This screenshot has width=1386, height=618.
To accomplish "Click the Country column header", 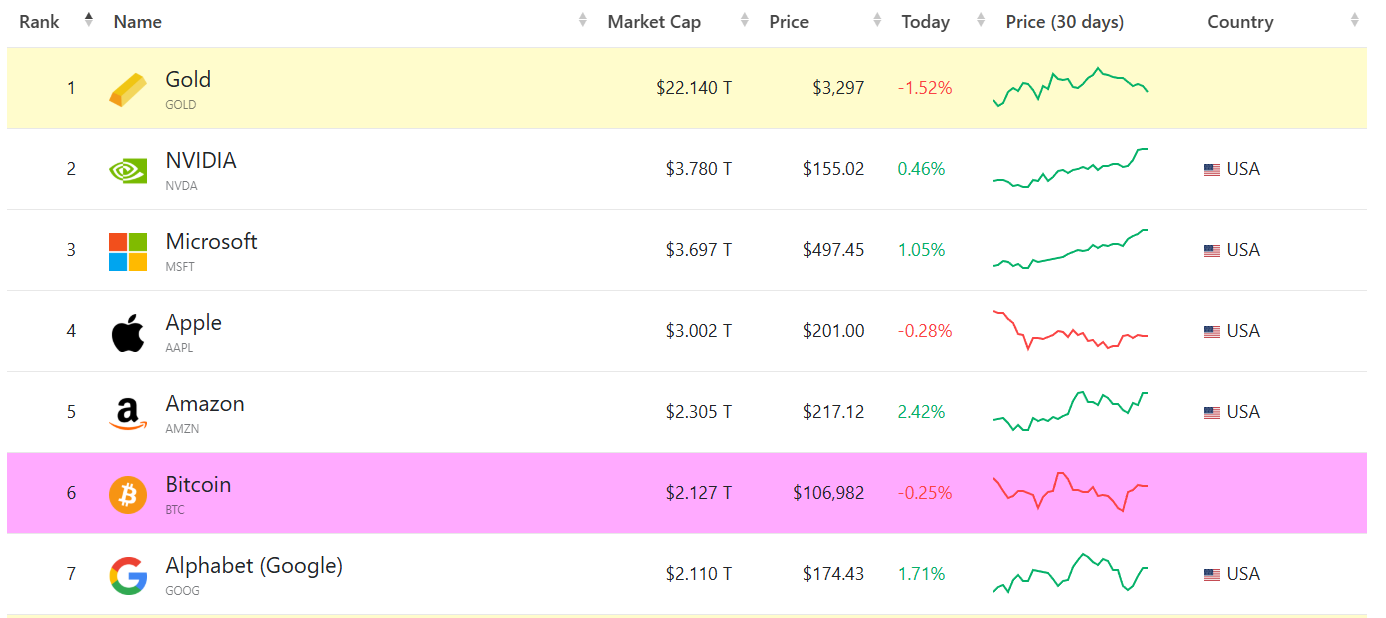I will [x=1240, y=21].
